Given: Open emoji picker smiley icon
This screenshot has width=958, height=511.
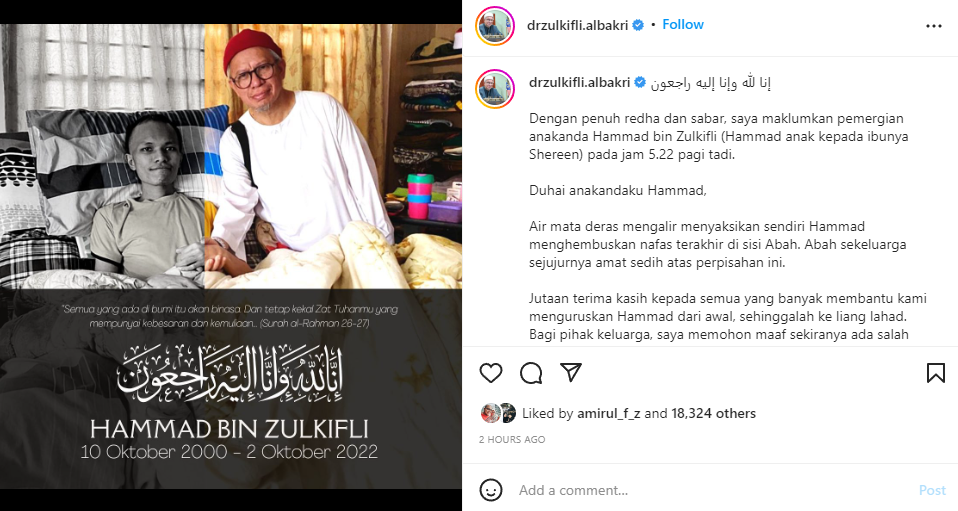Looking at the screenshot, I should point(491,490).
